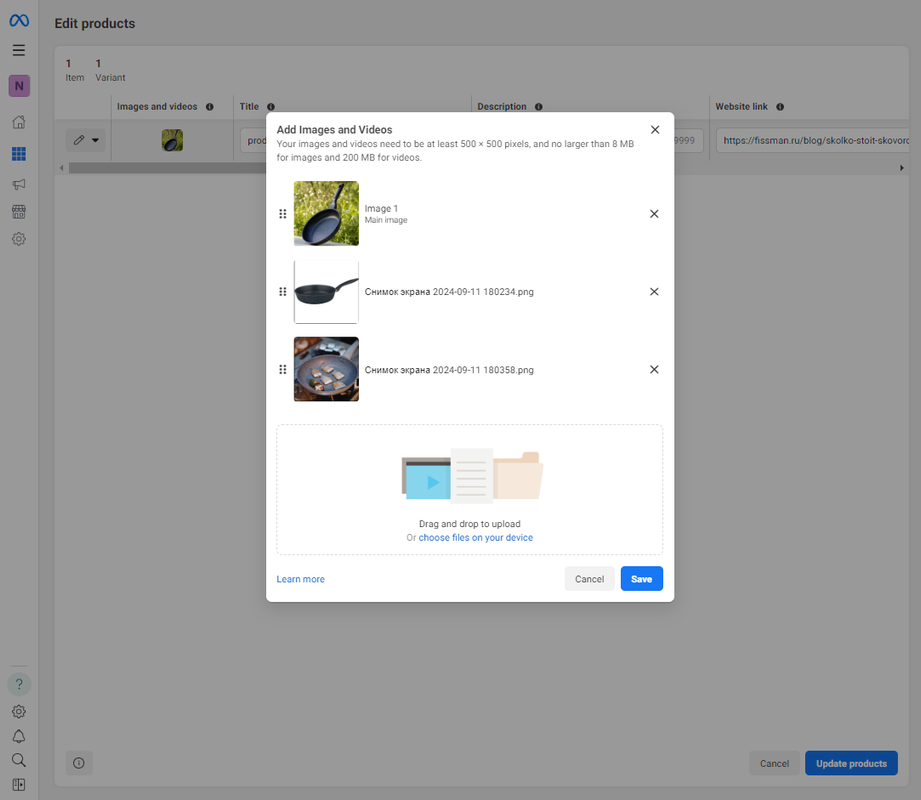This screenshot has width=921, height=800.
Task: Click Update products button
Action: [x=851, y=763]
